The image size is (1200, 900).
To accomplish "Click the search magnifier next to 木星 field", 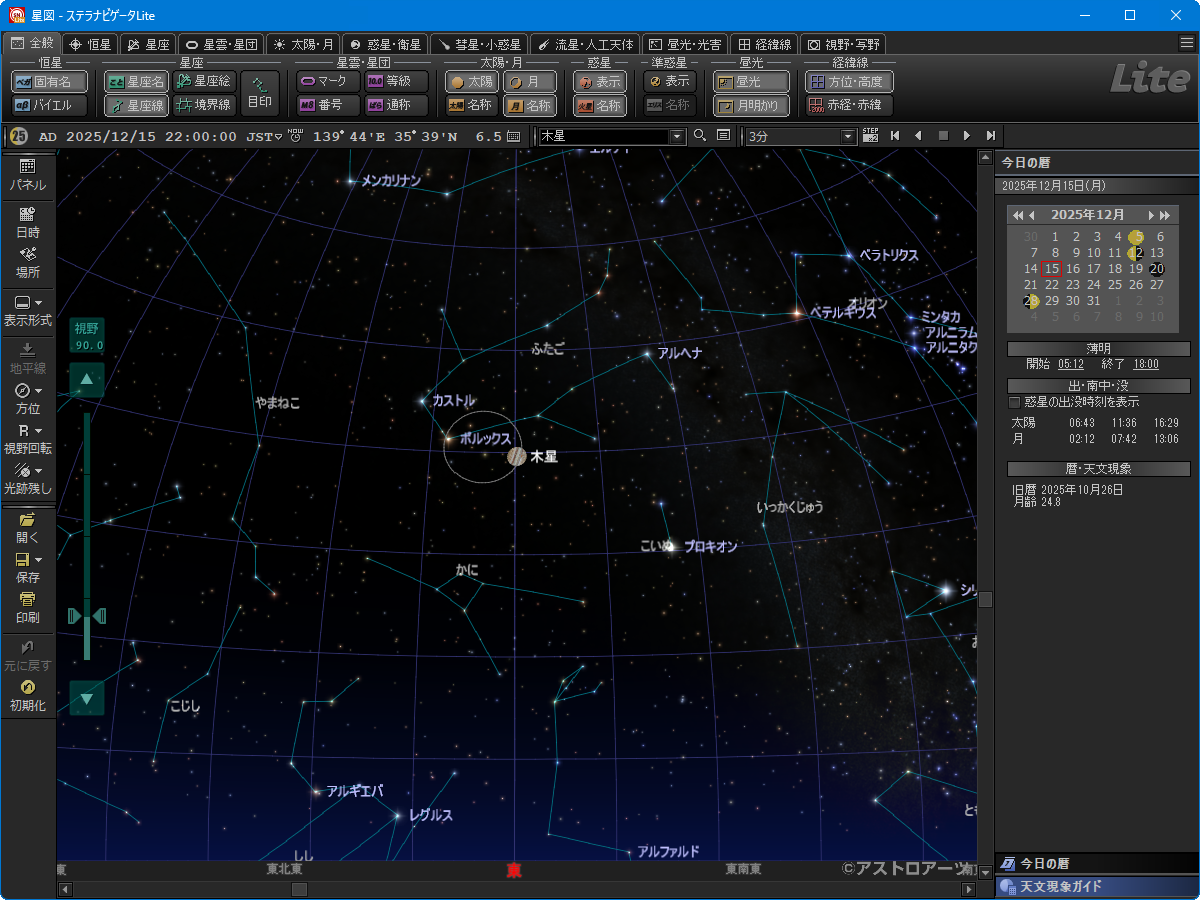I will click(700, 136).
